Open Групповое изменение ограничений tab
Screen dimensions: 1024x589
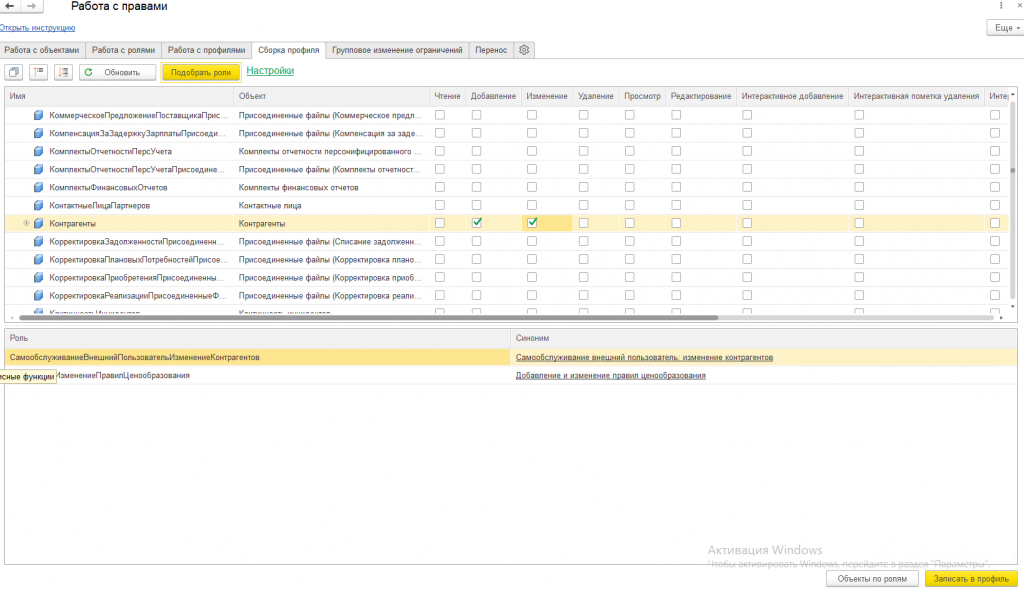pyautogui.click(x=397, y=50)
